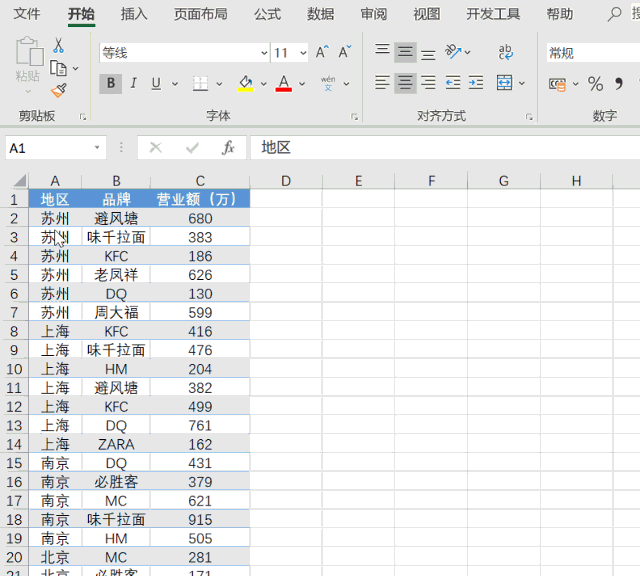
Task: Apply red font color A
Action: tap(283, 84)
